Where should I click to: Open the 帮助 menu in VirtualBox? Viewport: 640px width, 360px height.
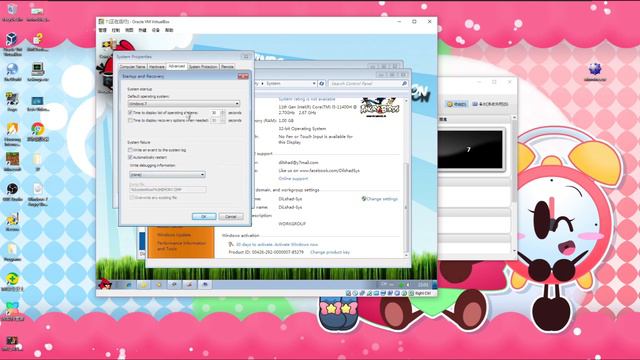click(169, 30)
